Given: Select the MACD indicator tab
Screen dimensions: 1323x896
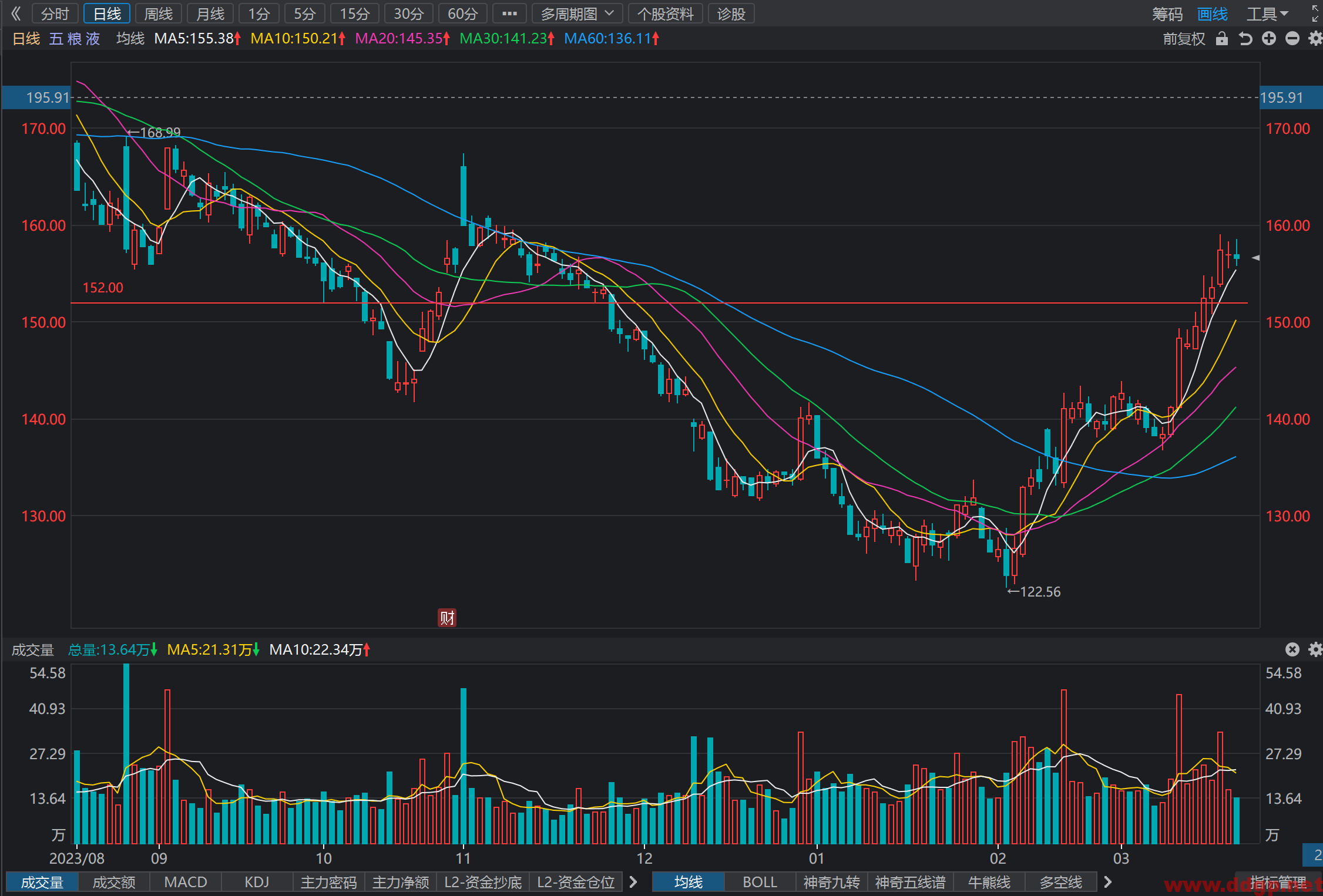Looking at the screenshot, I should [186, 882].
